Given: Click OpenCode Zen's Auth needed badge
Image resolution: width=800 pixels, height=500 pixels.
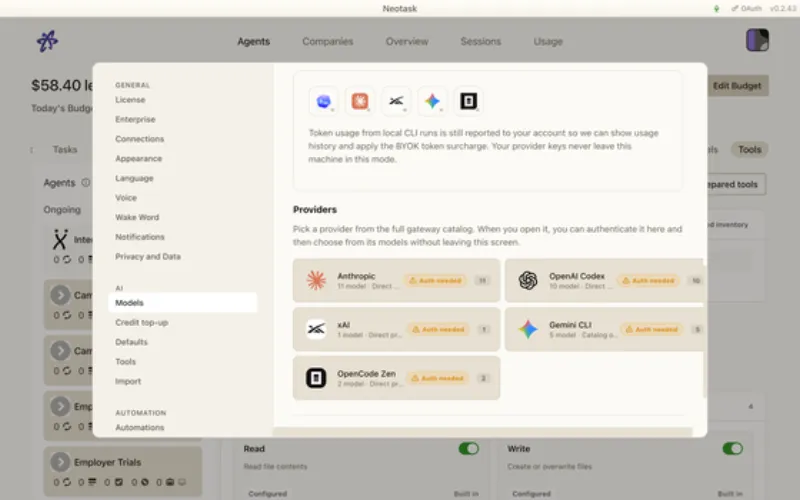Looking at the screenshot, I should (x=438, y=379).
